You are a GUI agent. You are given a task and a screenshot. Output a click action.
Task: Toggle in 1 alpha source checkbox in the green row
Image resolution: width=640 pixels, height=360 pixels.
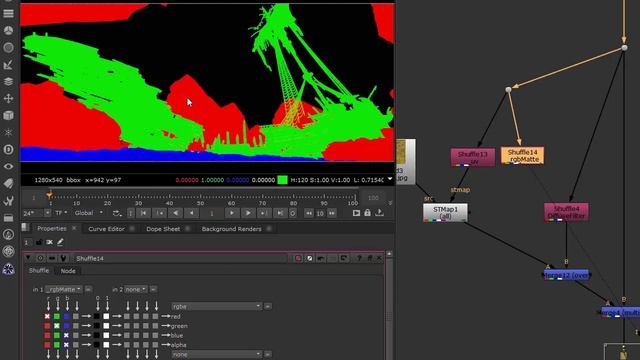coord(76,326)
